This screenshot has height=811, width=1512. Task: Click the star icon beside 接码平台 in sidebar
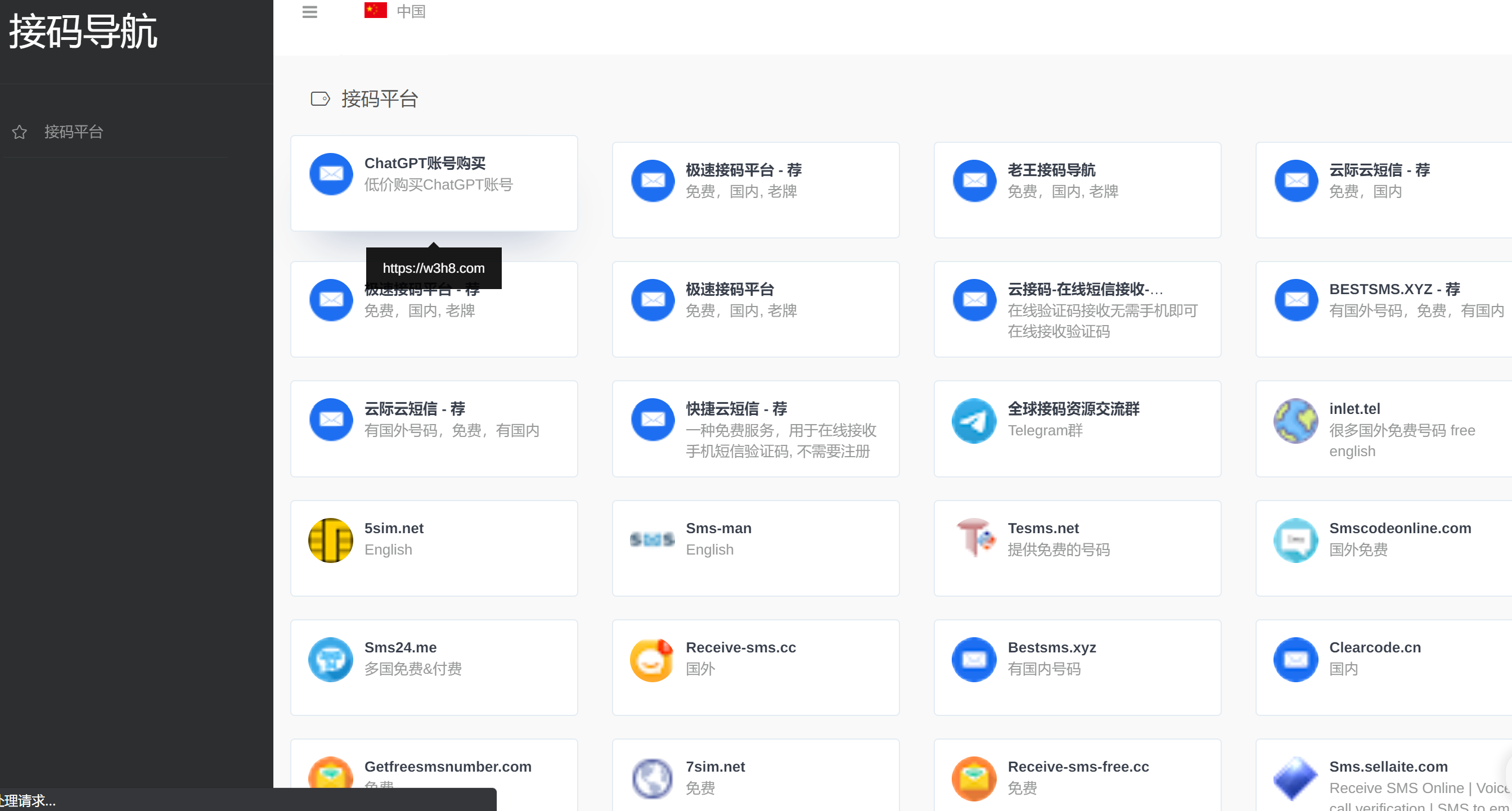point(19,132)
